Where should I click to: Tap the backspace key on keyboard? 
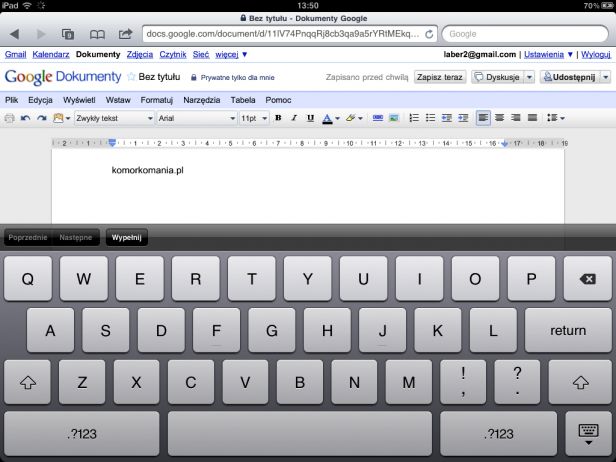click(587, 279)
